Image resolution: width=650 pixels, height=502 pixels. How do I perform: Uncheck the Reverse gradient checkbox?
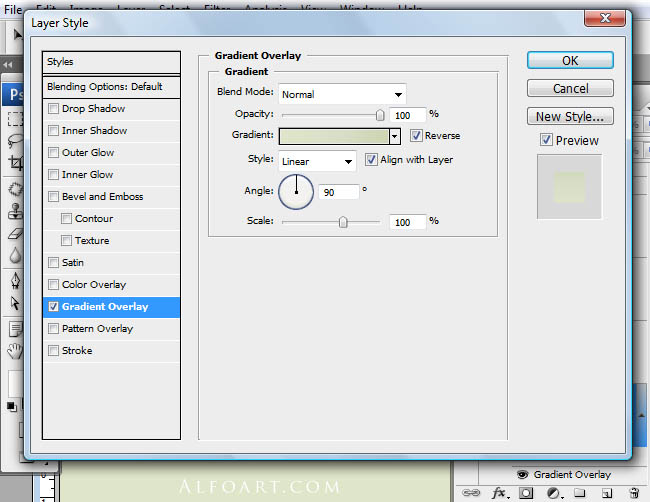416,136
